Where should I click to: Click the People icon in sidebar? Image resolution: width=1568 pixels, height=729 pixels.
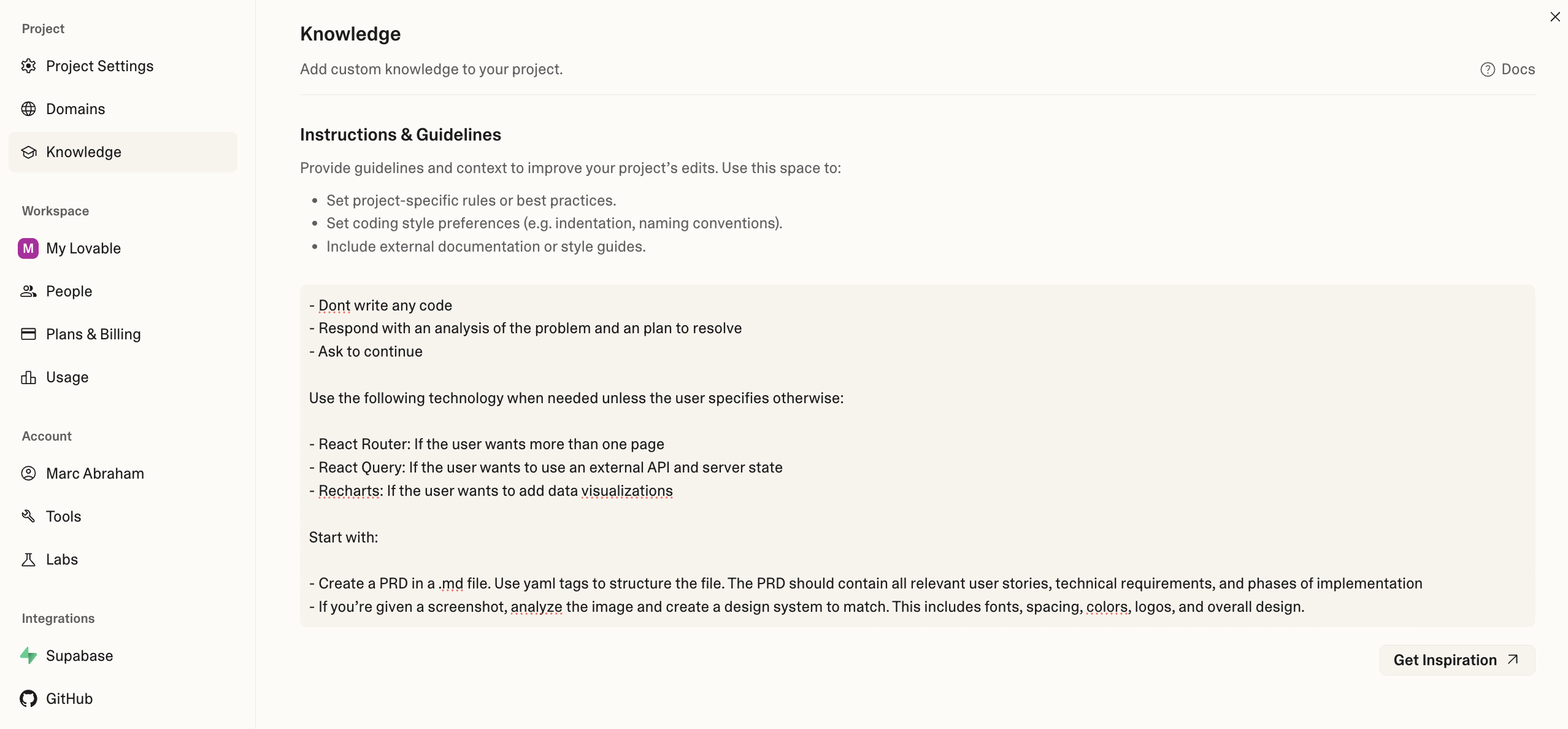point(28,291)
